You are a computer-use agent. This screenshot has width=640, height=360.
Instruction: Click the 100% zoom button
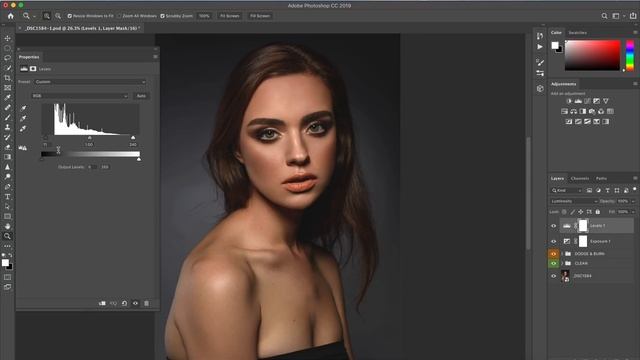pyautogui.click(x=204, y=16)
